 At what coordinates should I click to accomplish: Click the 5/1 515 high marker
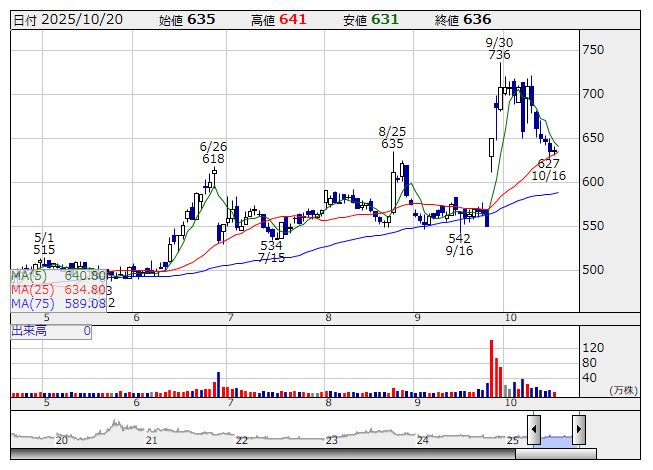(43, 243)
